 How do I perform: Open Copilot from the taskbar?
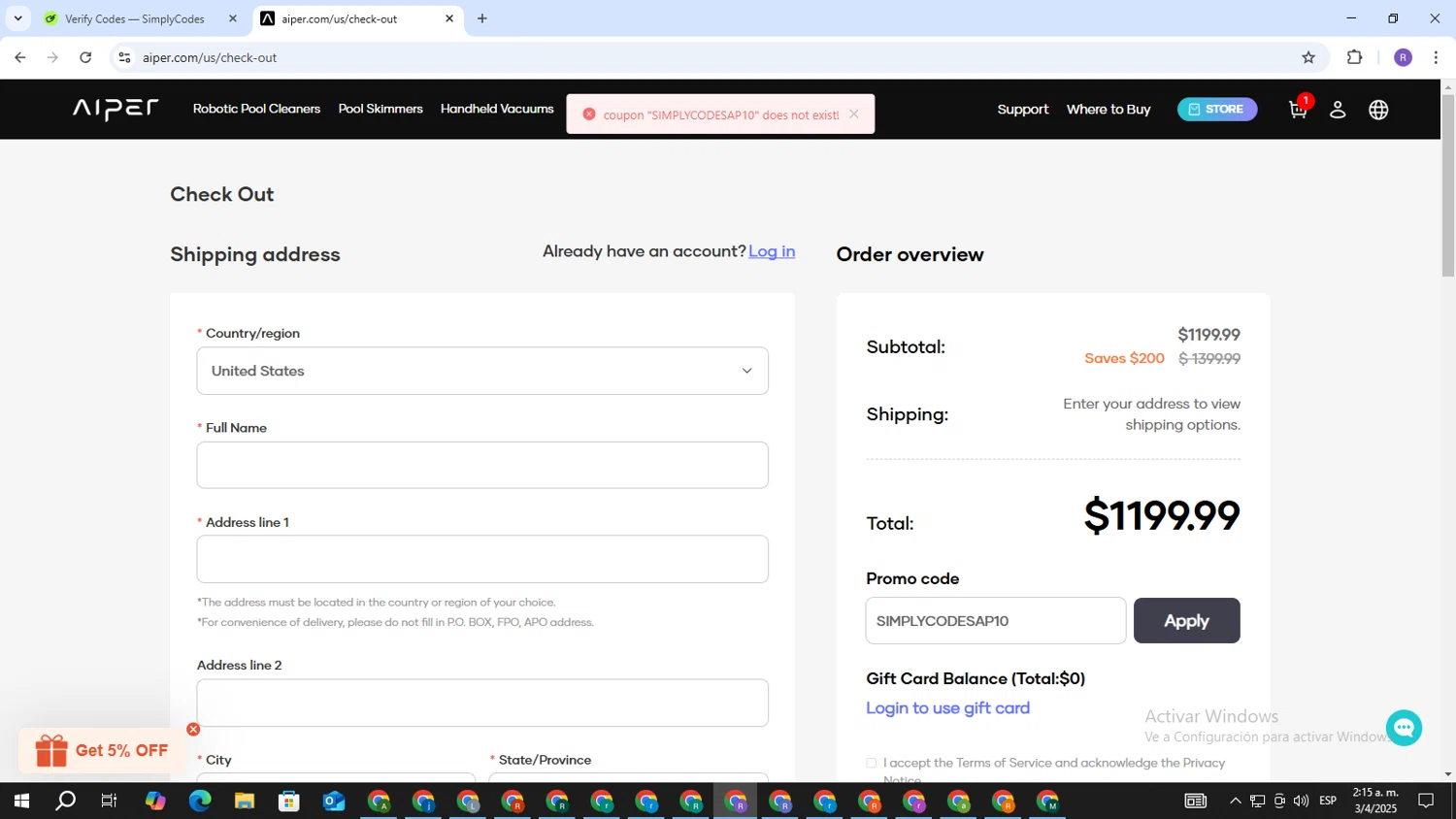(155, 801)
